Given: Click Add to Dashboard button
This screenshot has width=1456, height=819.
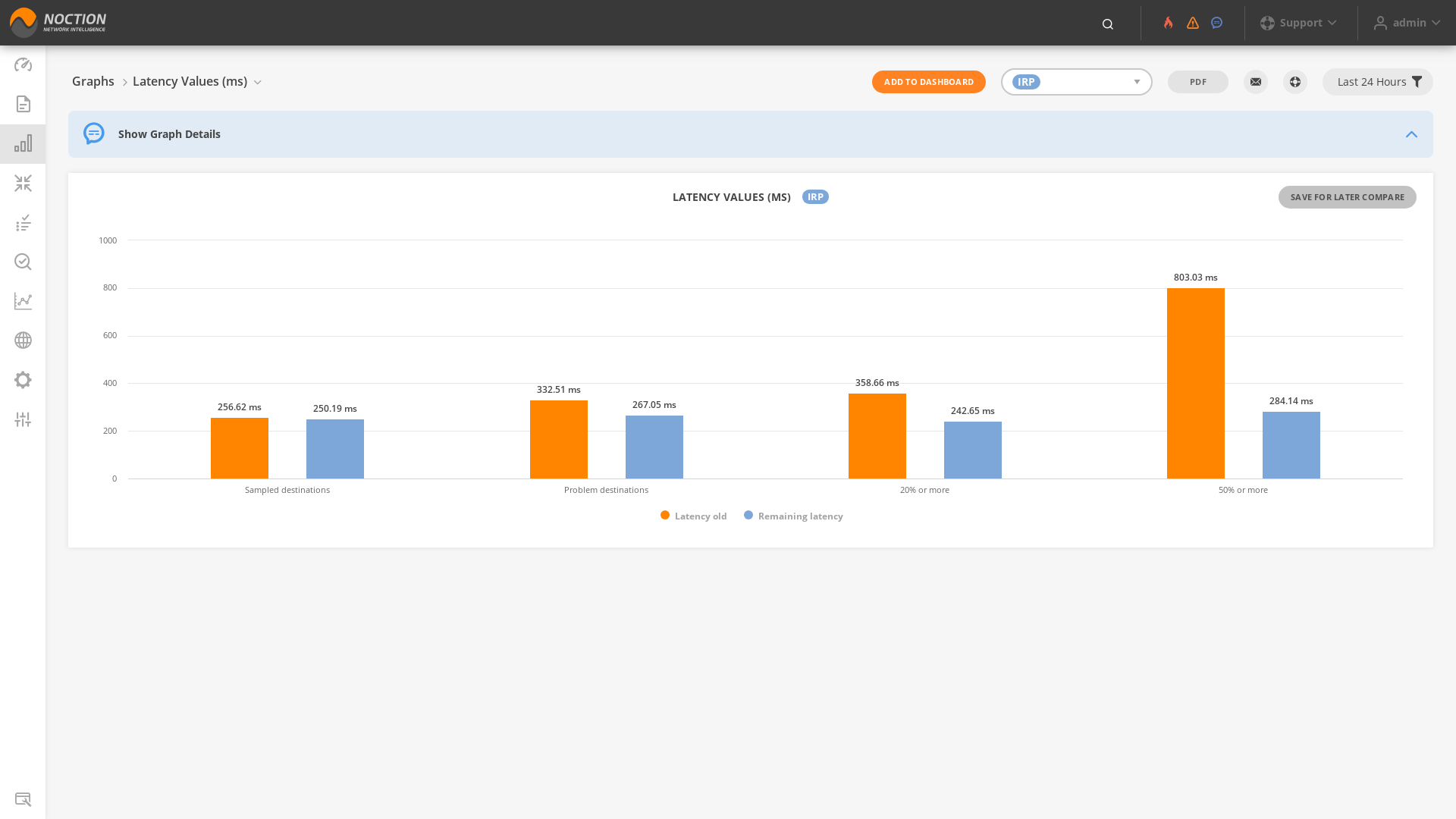Looking at the screenshot, I should [928, 82].
